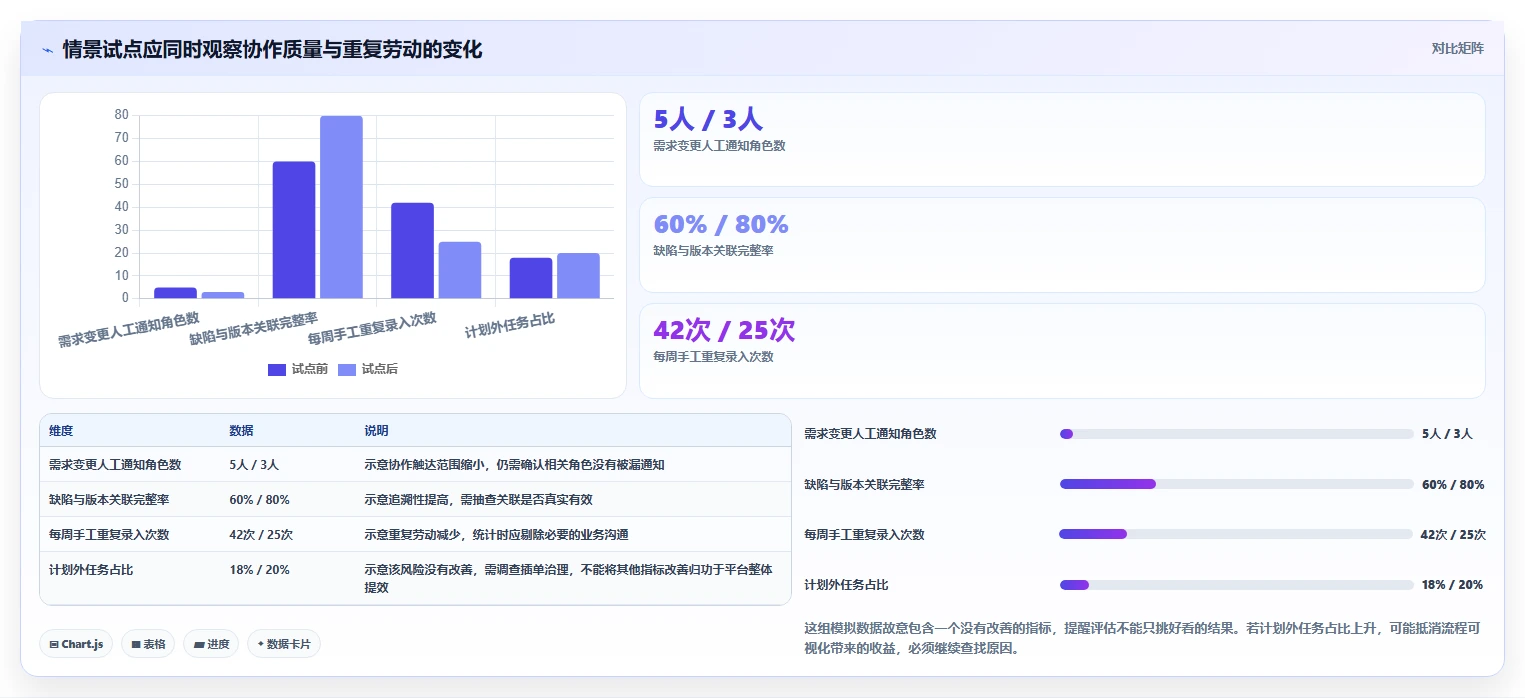Click the 5人 / 3人 data card
This screenshot has width=1525, height=698.
pyautogui.click(x=1062, y=140)
